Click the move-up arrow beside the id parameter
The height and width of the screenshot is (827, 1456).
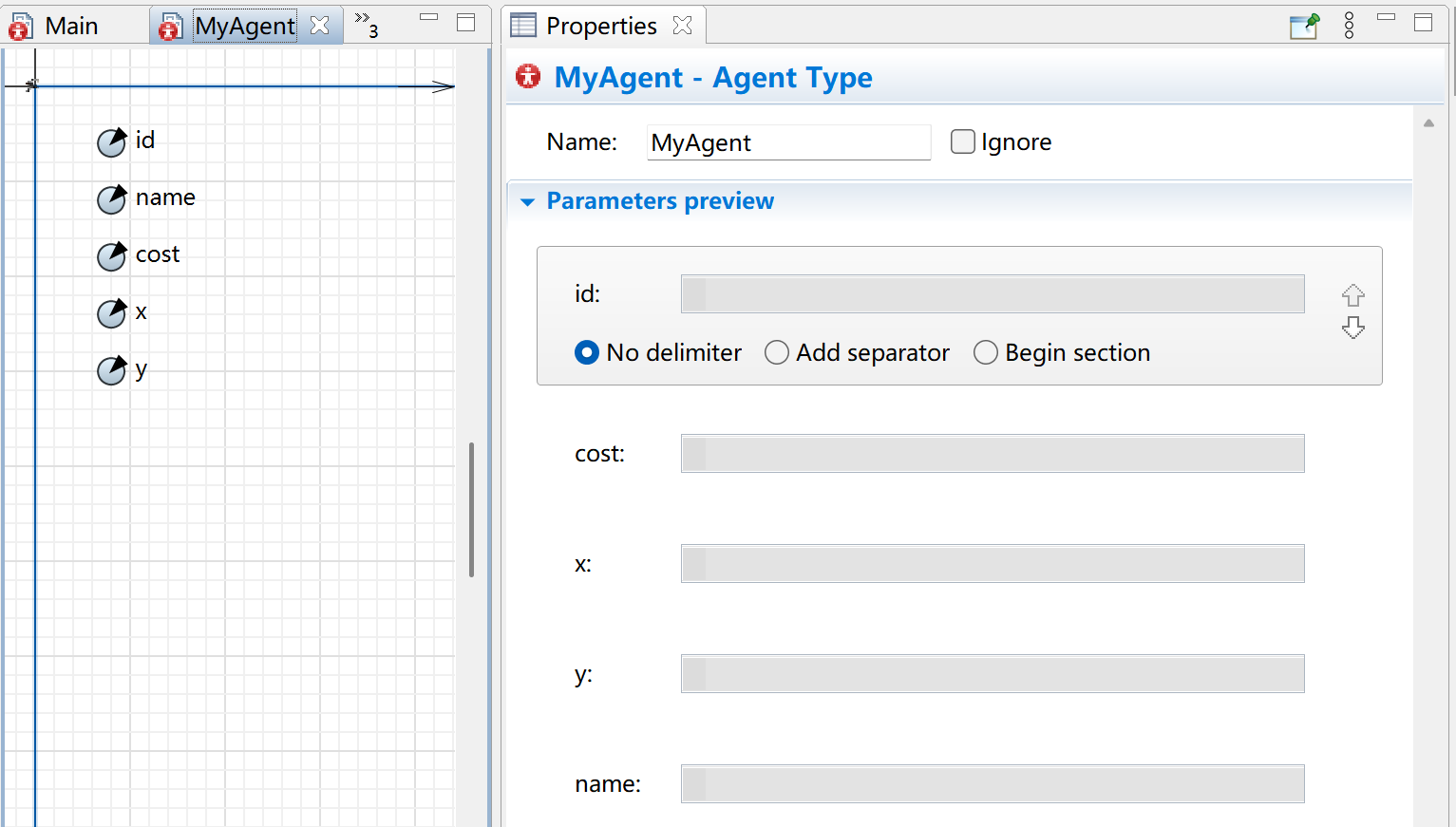1352,295
